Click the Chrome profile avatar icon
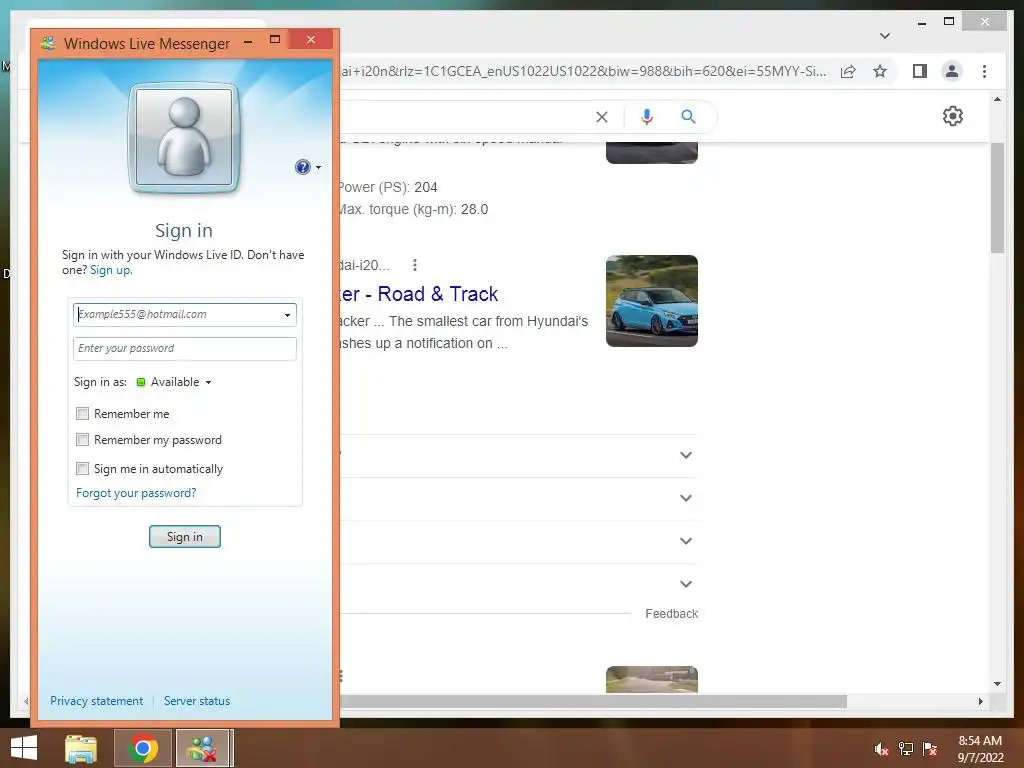This screenshot has width=1024, height=768. coord(952,71)
